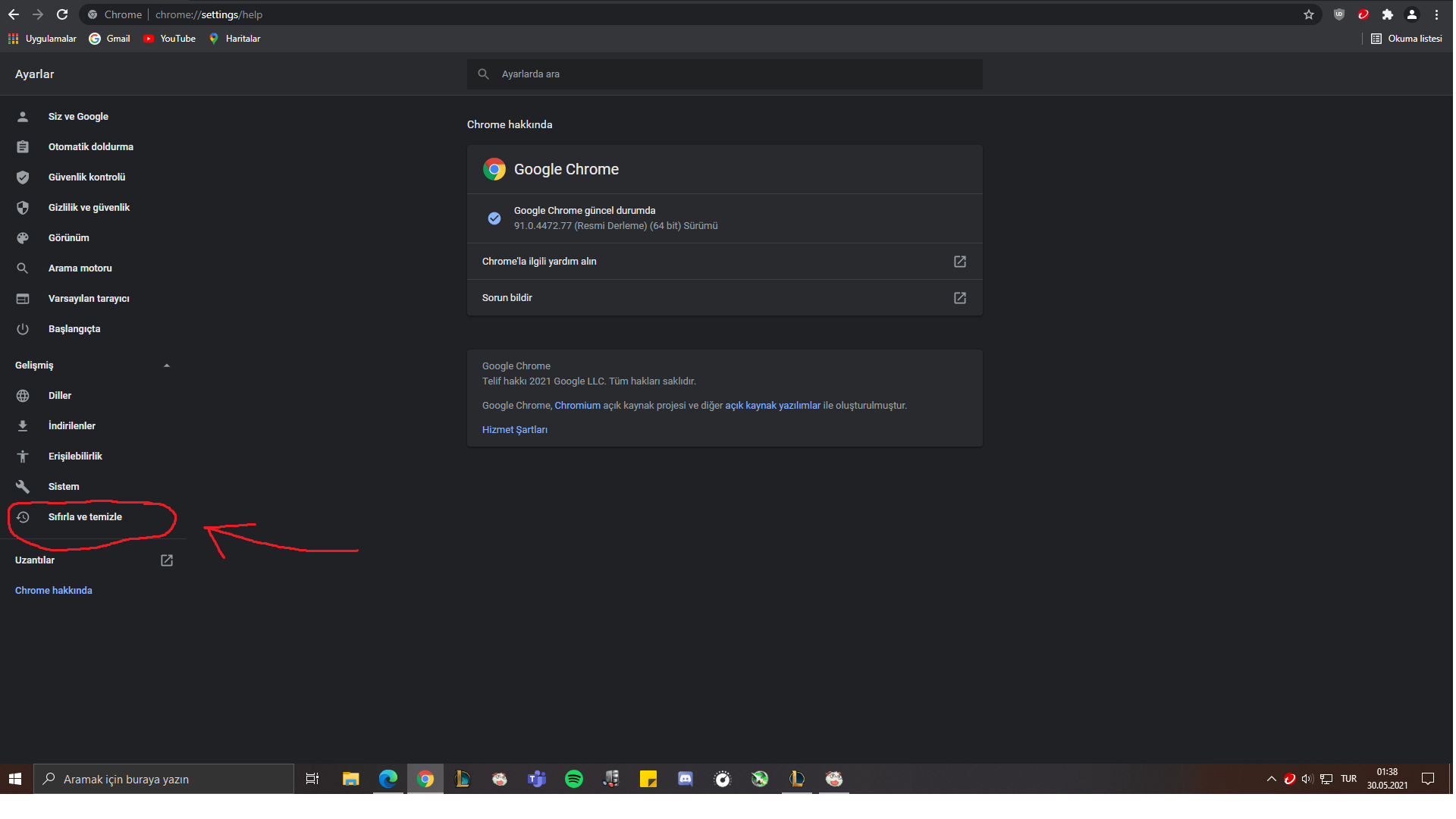Open the profile avatar icon
The image size is (1456, 819).
point(1411,14)
